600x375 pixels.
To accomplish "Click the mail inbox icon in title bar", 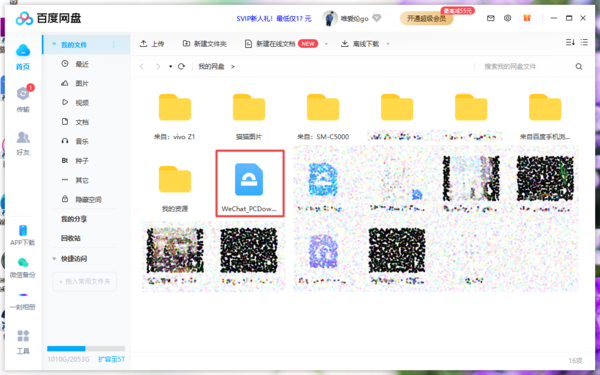I will [491, 18].
